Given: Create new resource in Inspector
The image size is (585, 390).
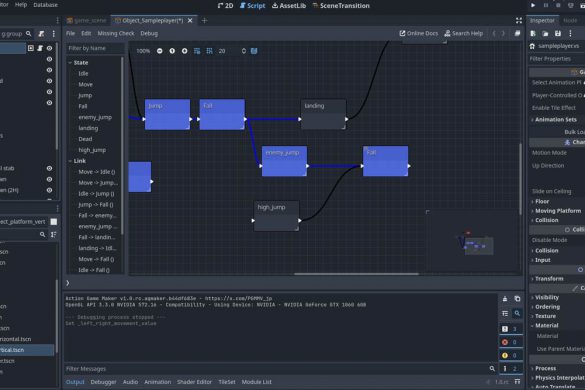Looking at the screenshot, I should 533,34.
